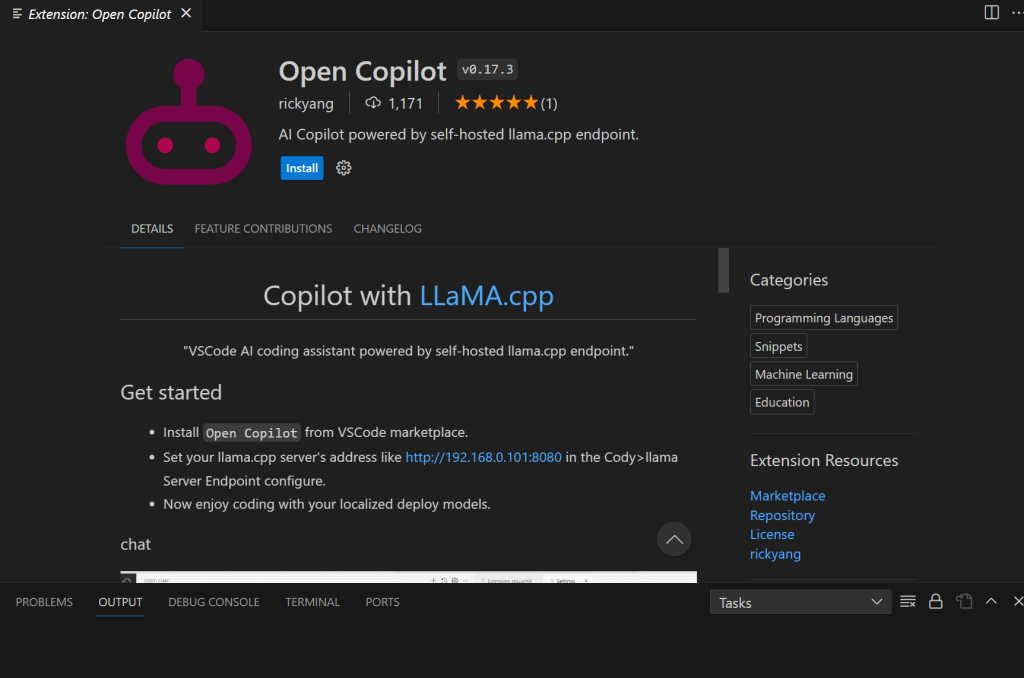Screen dimensions: 1024x678
Task: Switch to the PORTS panel tab
Action: point(383,602)
